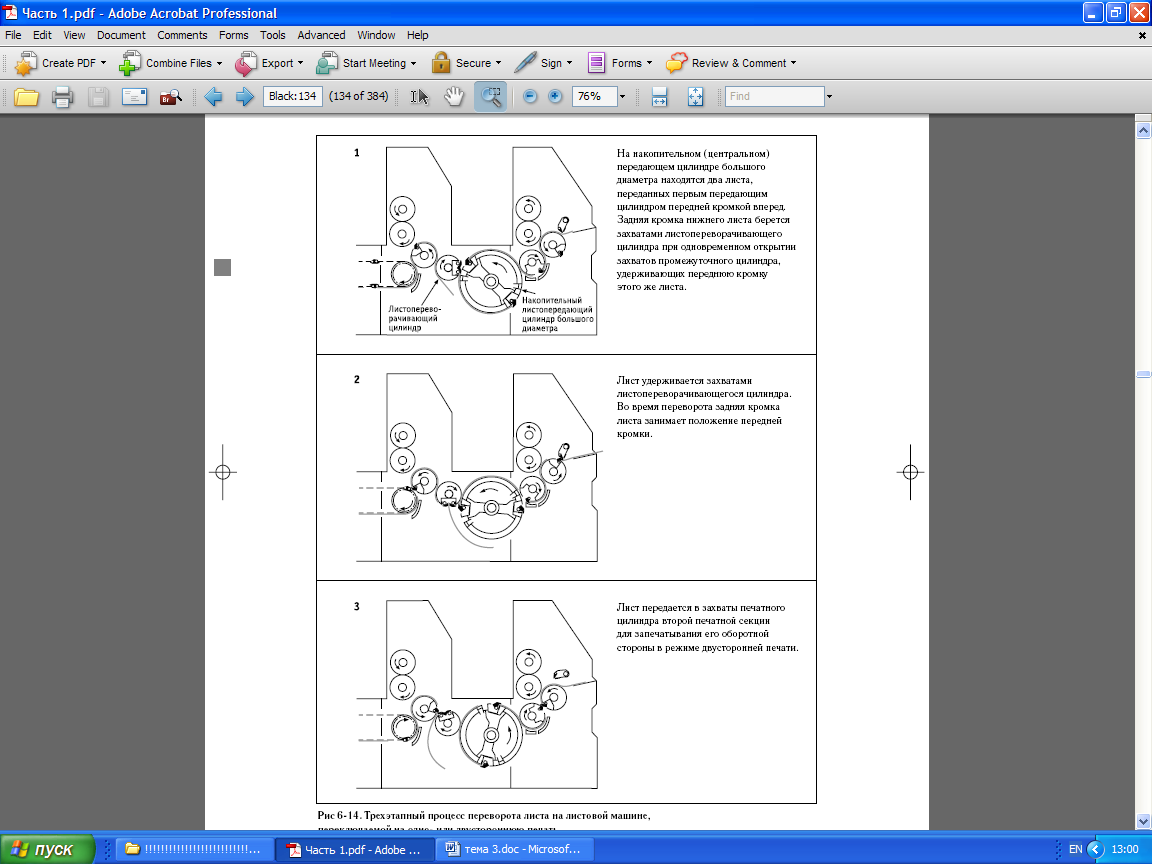Click the Start Meeting icon

327,64
